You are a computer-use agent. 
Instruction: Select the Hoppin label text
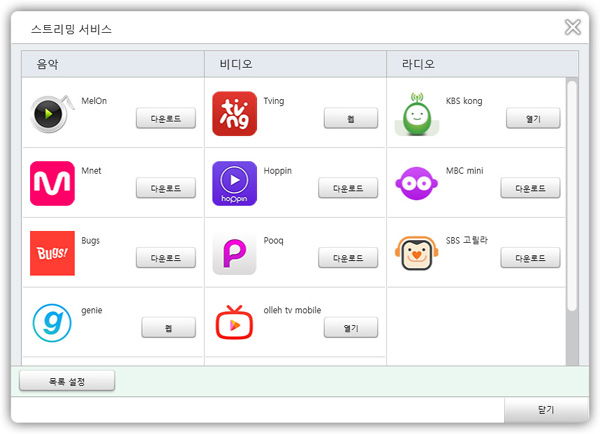coord(278,171)
